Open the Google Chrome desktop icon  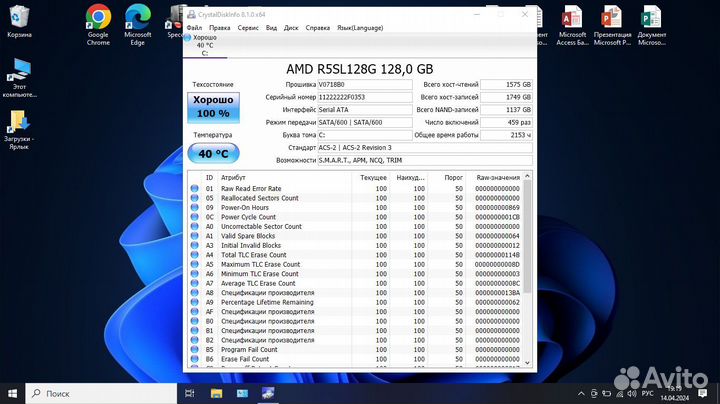coord(98,25)
